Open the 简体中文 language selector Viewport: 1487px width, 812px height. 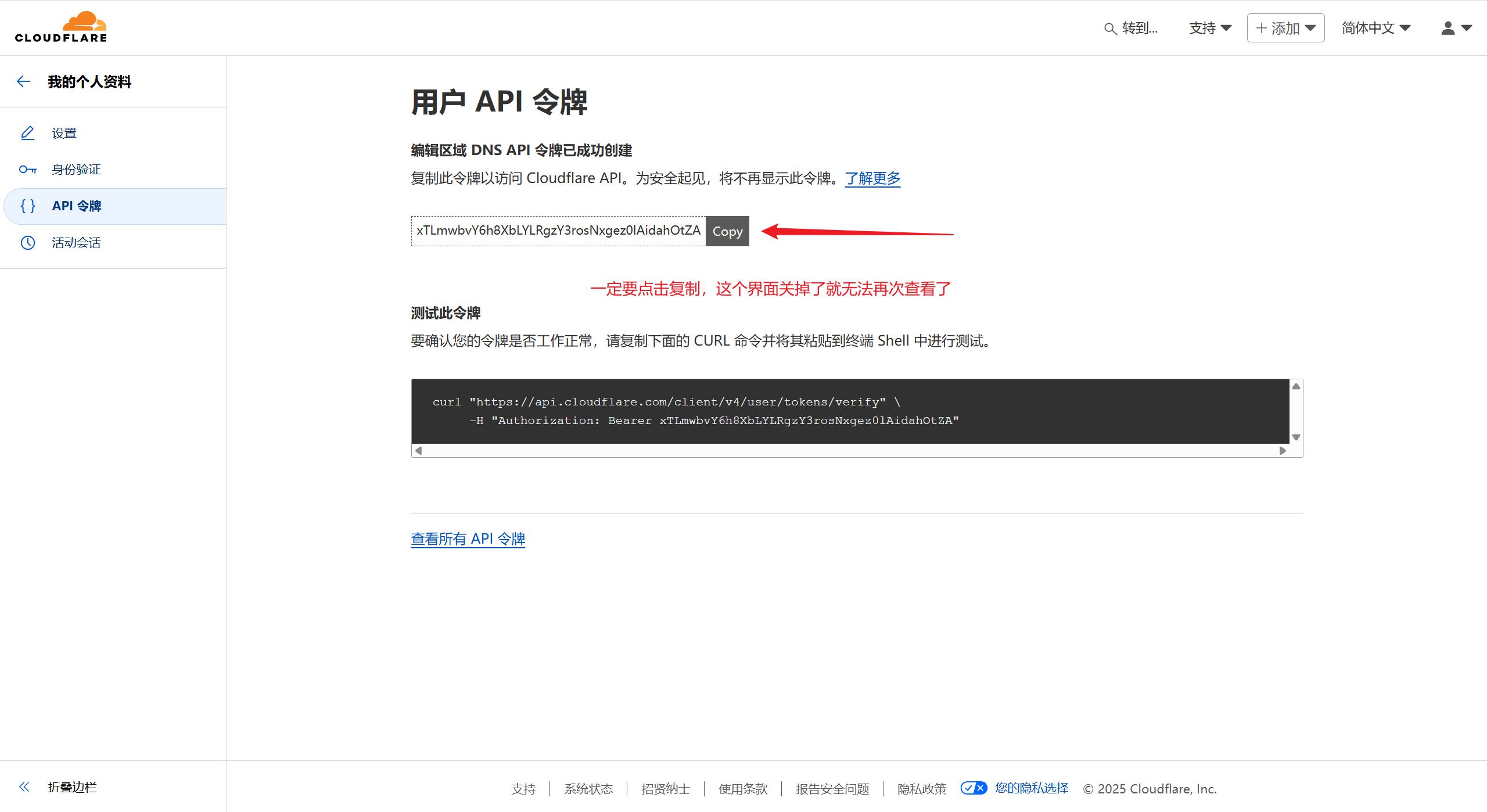[1376, 28]
